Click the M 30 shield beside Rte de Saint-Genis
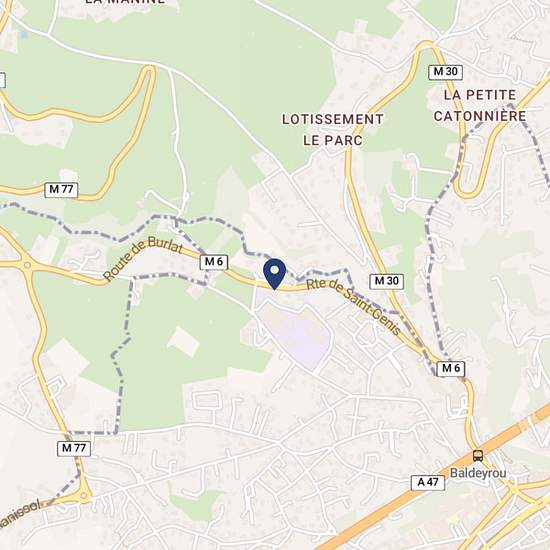This screenshot has width=550, height=550. (387, 281)
